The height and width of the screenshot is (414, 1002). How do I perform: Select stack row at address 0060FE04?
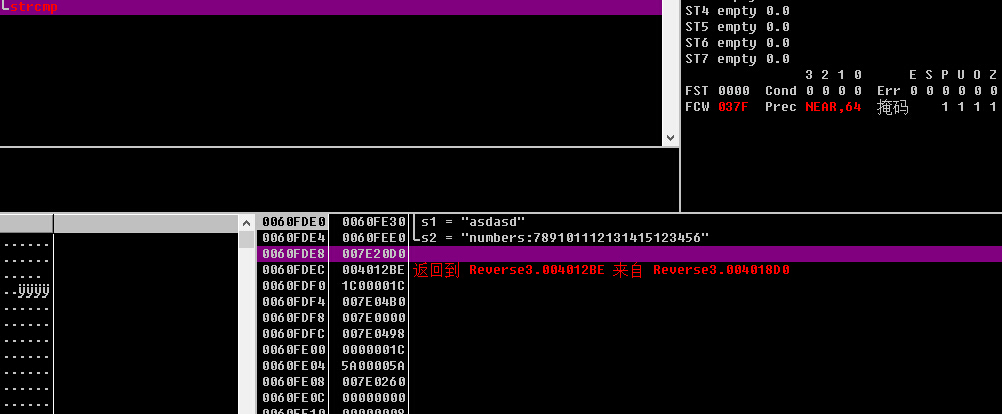click(294, 366)
